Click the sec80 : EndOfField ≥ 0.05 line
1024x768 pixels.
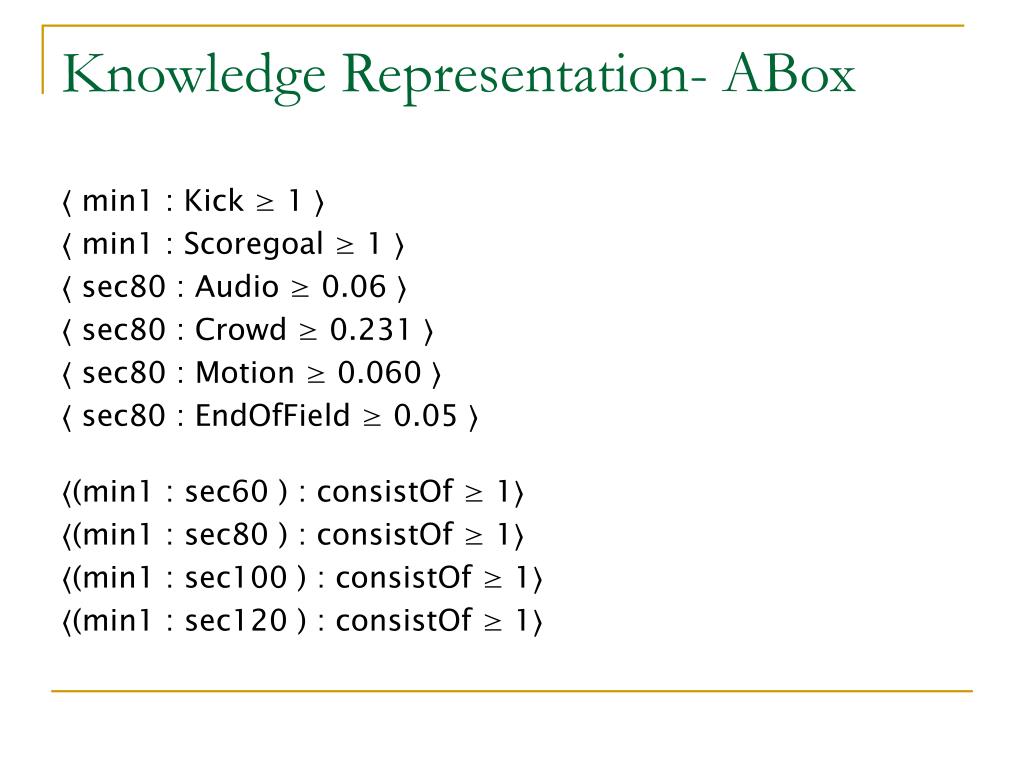pos(270,416)
